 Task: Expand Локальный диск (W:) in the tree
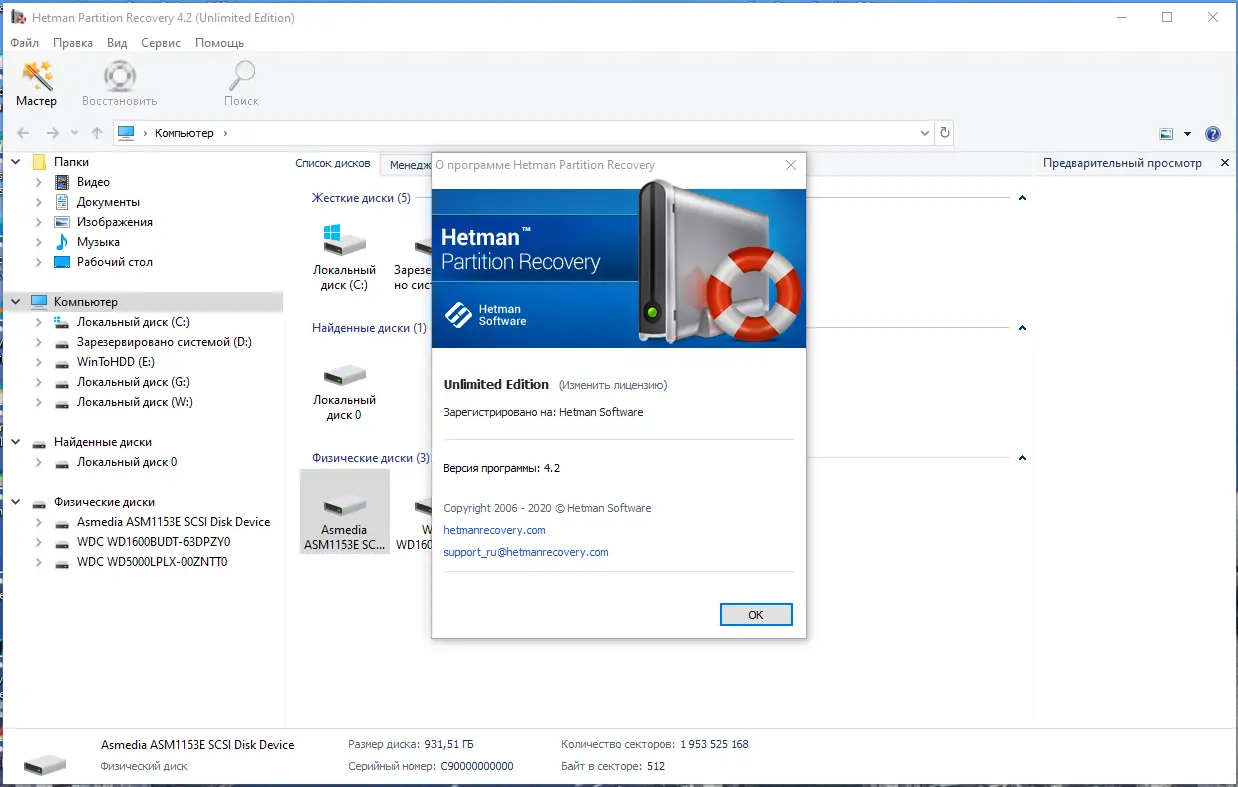pyautogui.click(x=39, y=402)
